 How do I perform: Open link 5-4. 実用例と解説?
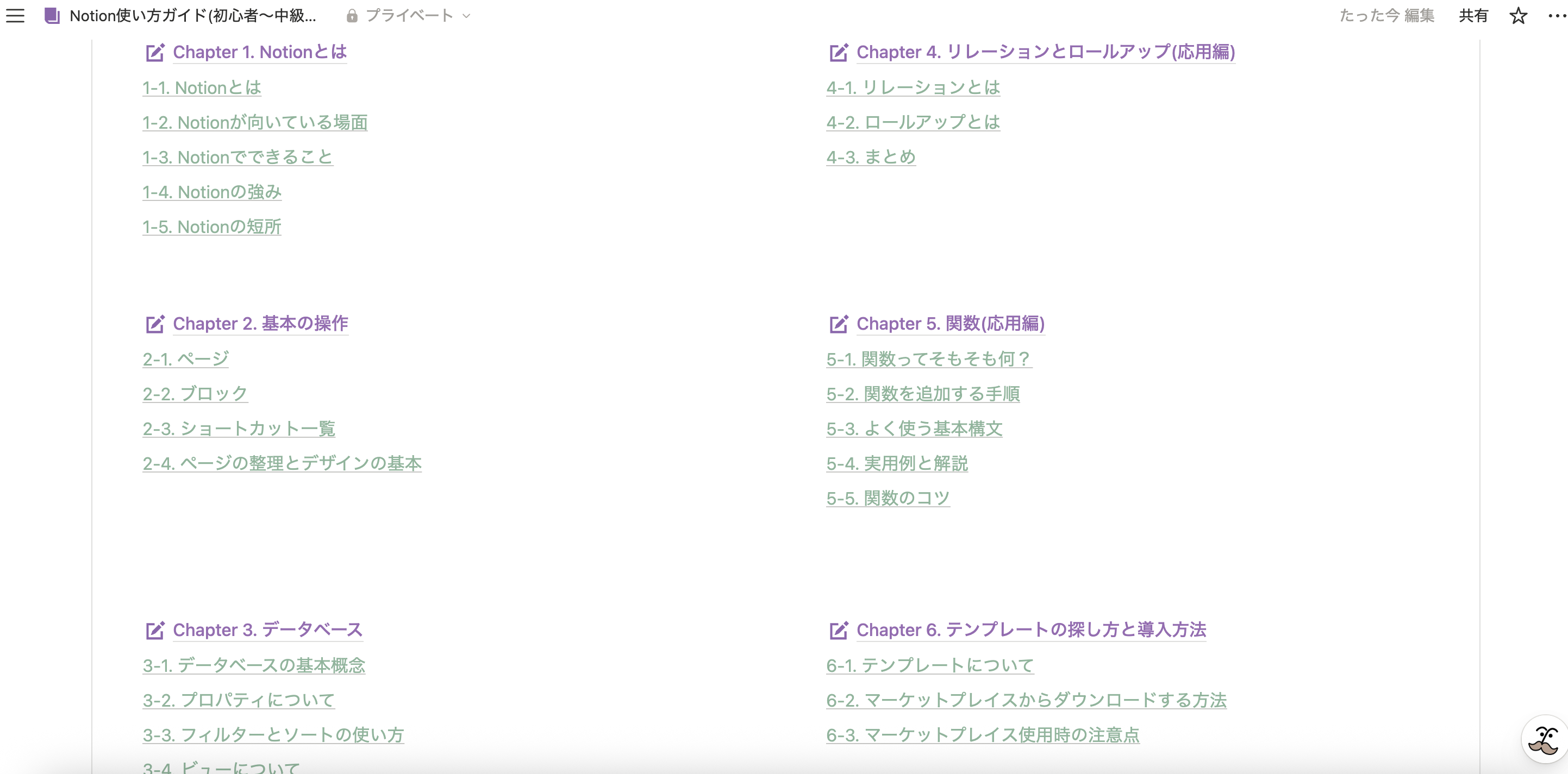[x=897, y=464]
